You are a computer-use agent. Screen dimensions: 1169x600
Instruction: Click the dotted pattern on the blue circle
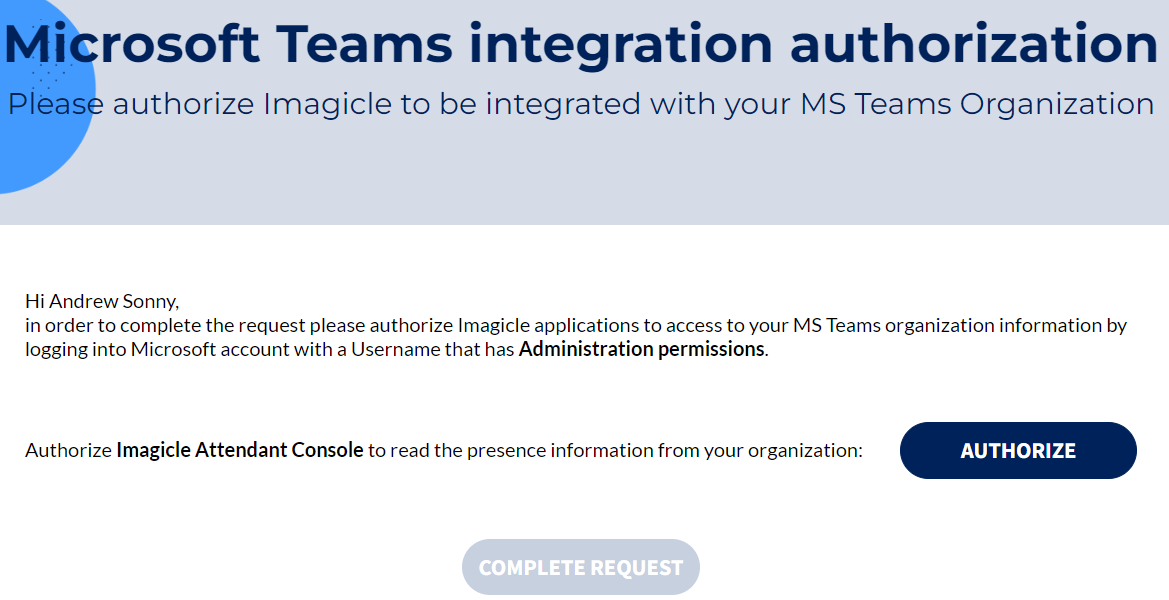coord(48,62)
